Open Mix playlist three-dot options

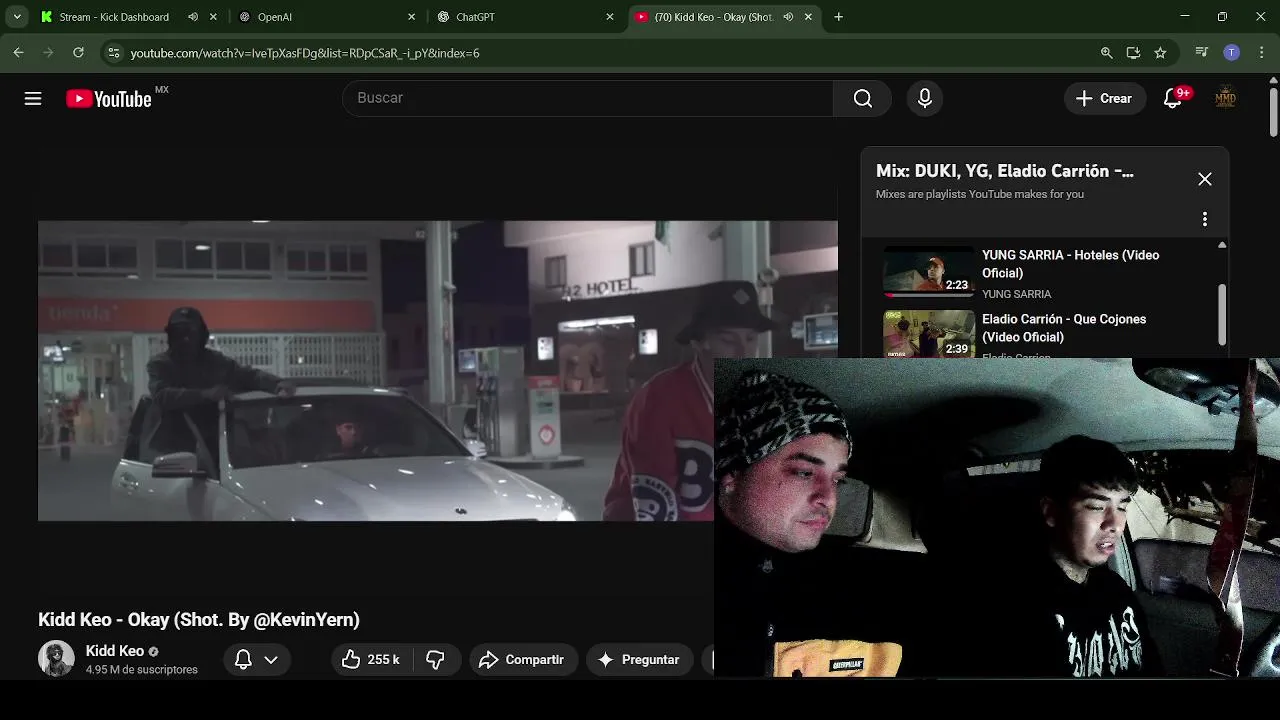pyautogui.click(x=1205, y=219)
